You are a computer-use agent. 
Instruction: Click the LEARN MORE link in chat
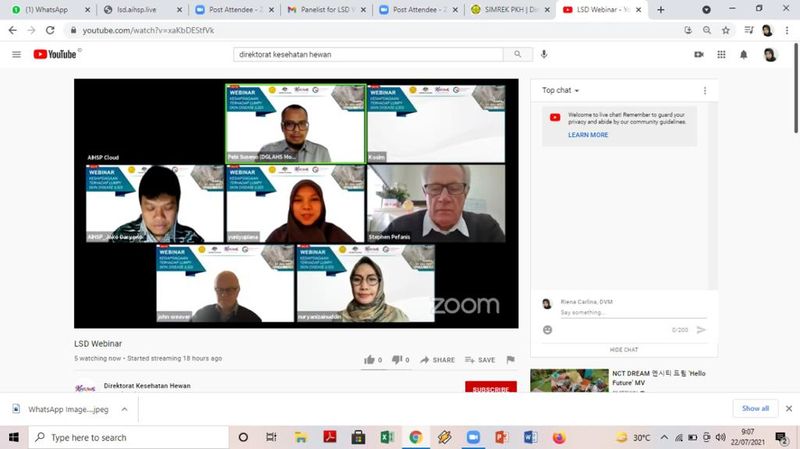[x=588, y=135]
